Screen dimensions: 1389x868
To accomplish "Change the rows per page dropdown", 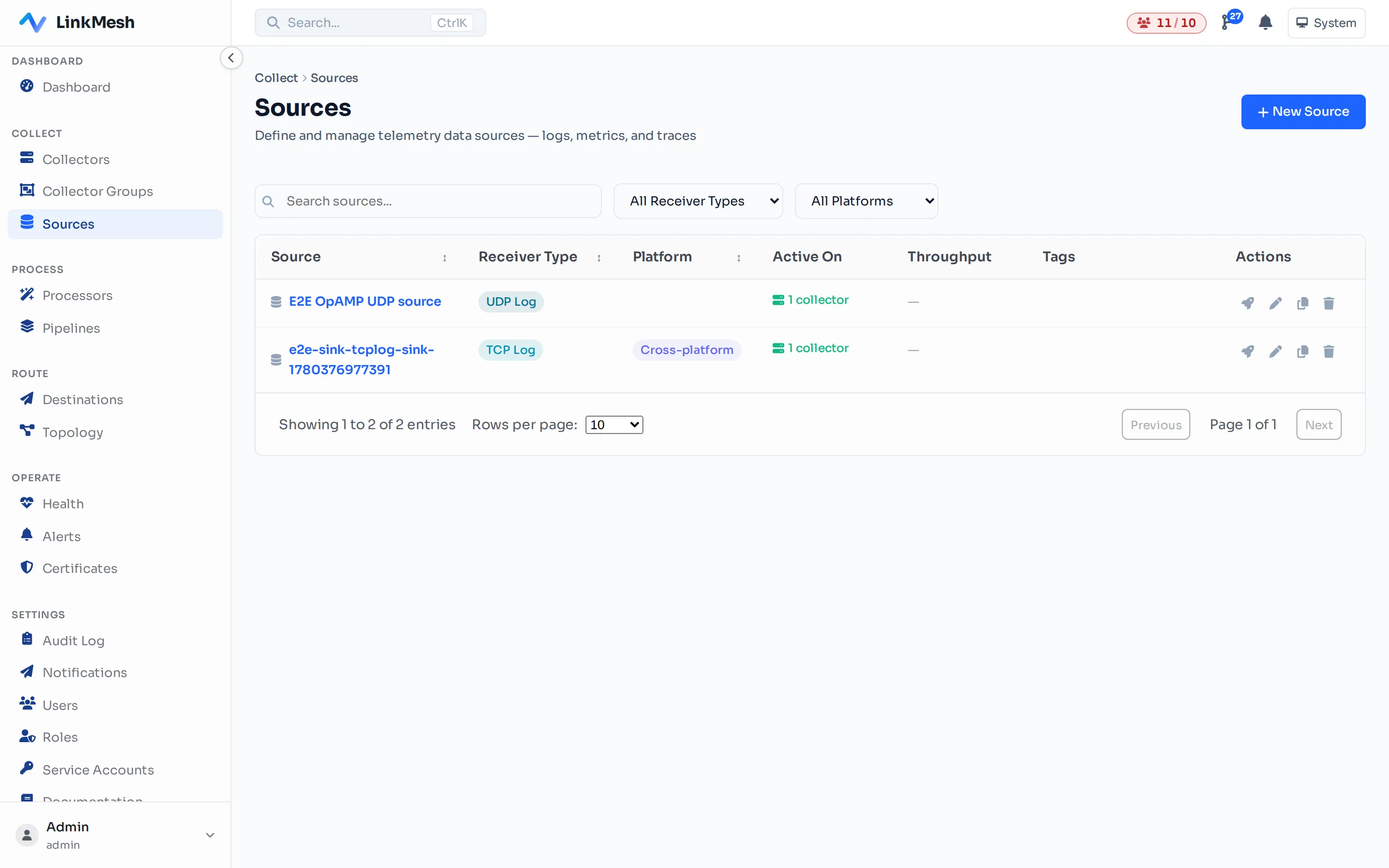I will (614, 425).
